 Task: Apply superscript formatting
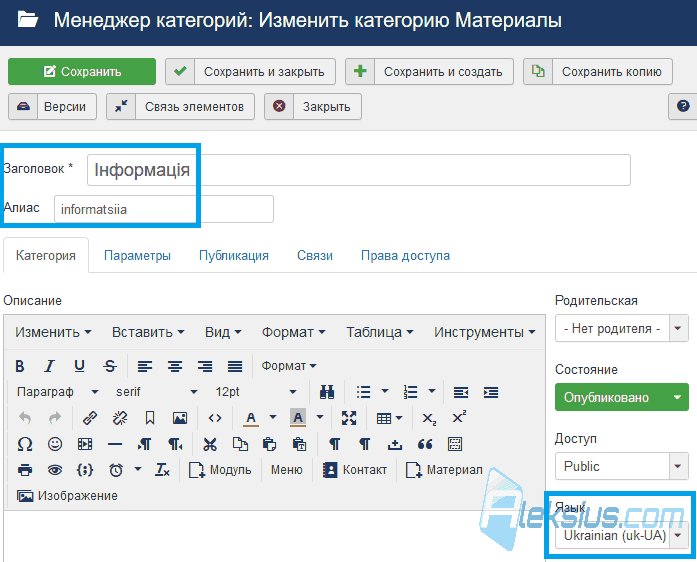point(459,418)
